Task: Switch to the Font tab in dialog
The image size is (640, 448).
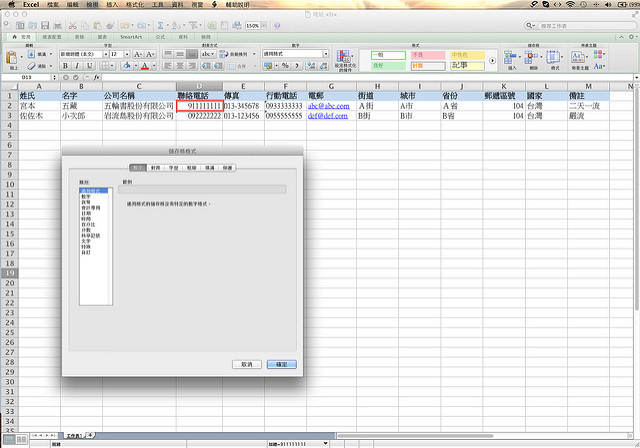Action: 173,168
